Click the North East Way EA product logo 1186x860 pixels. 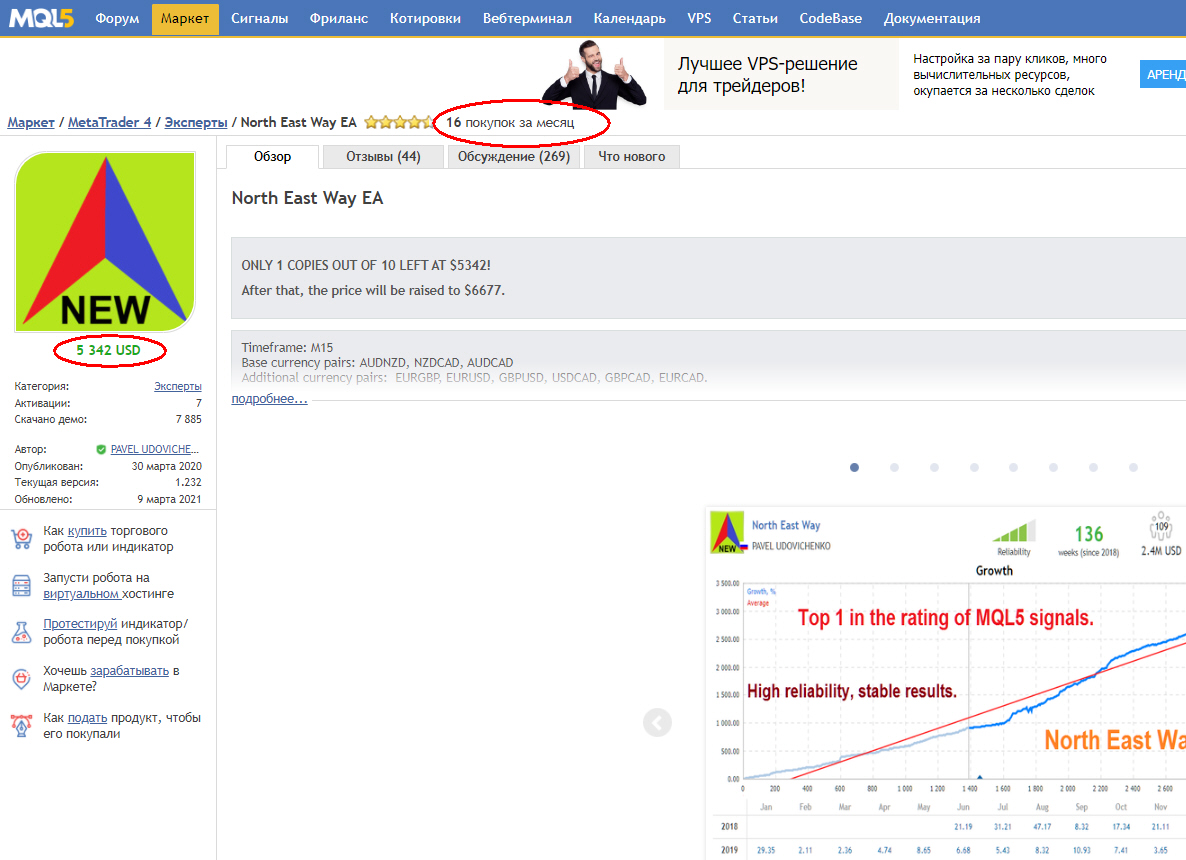point(105,242)
